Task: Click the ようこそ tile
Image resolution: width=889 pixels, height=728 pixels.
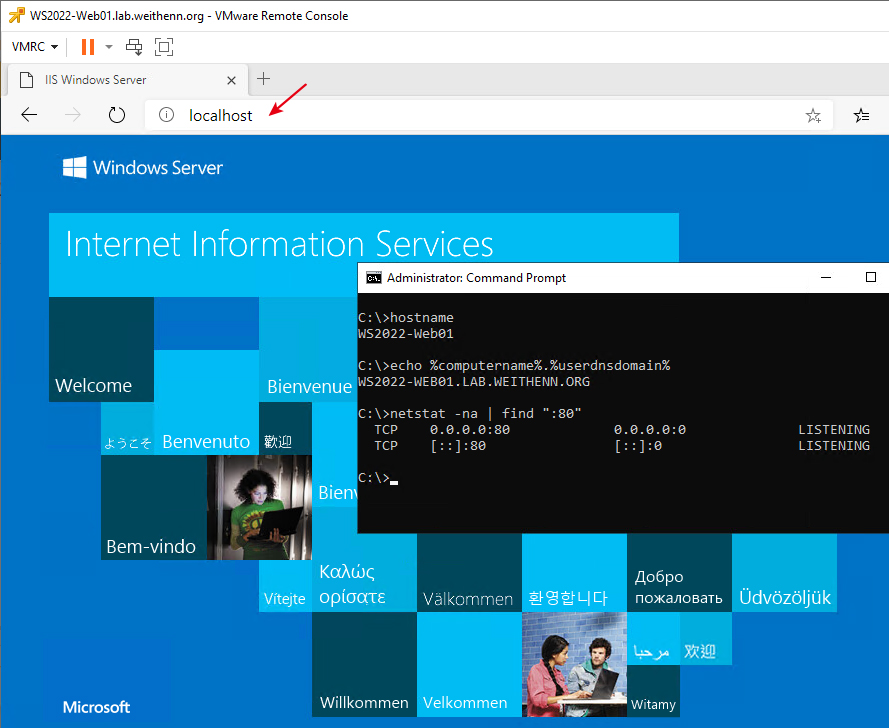Action: pyautogui.click(x=128, y=429)
